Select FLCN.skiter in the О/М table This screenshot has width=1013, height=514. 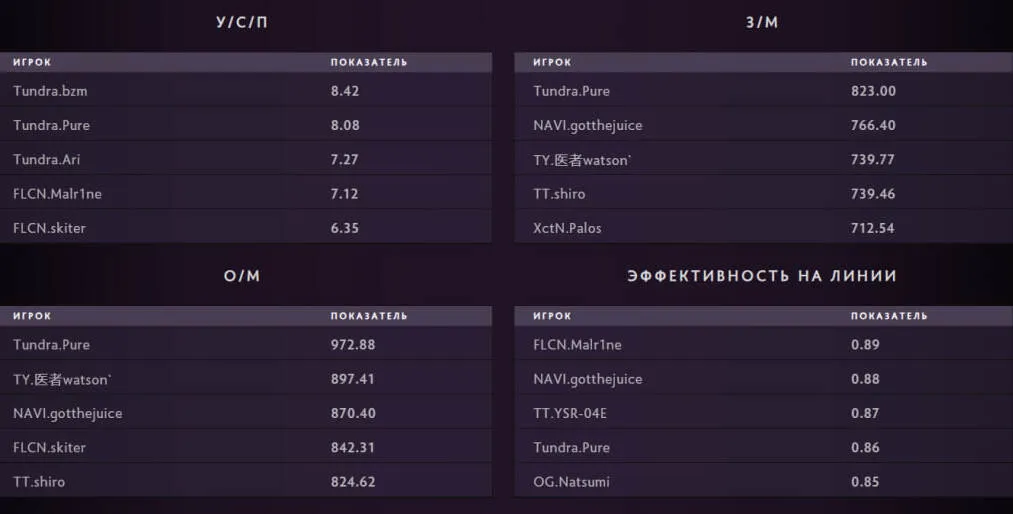(49, 448)
